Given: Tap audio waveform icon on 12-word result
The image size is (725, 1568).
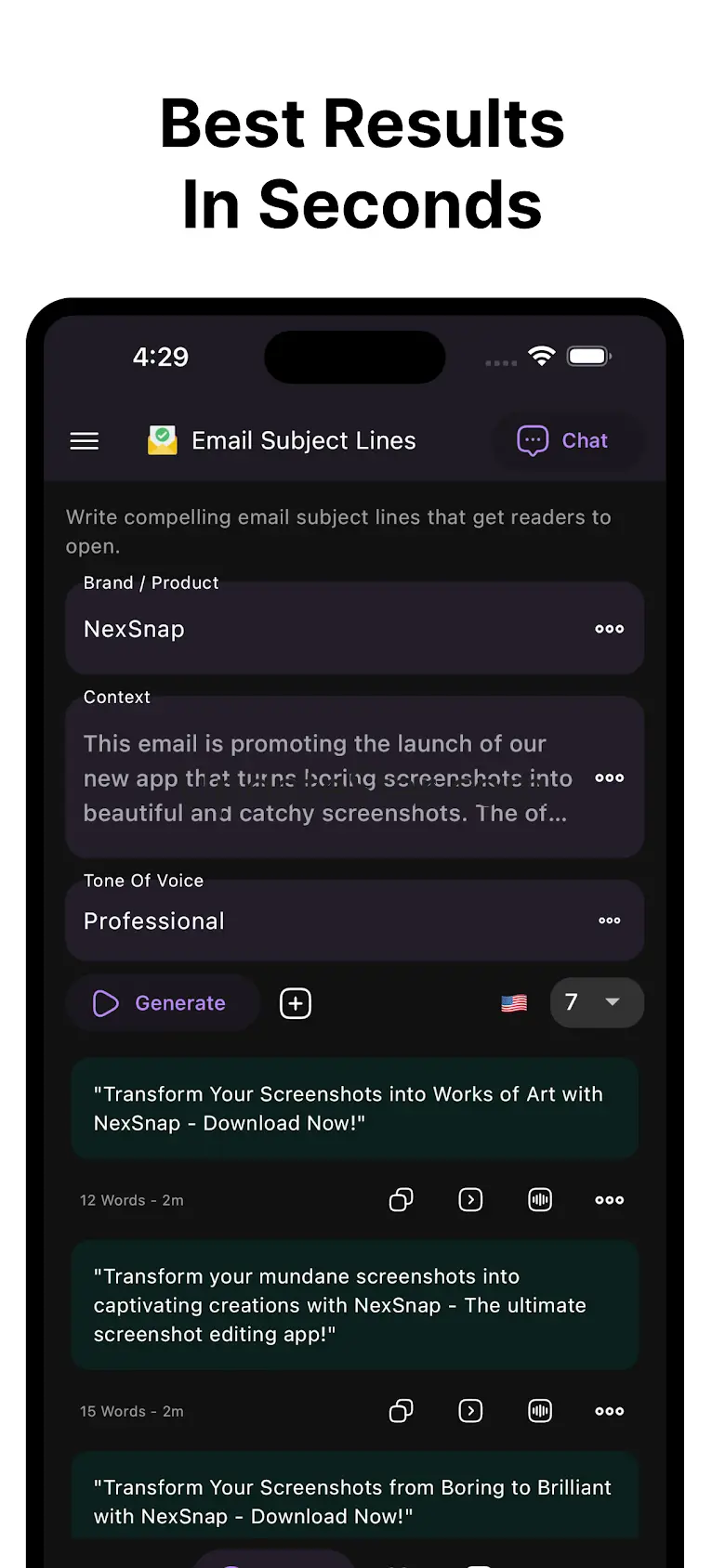Looking at the screenshot, I should (x=540, y=1200).
